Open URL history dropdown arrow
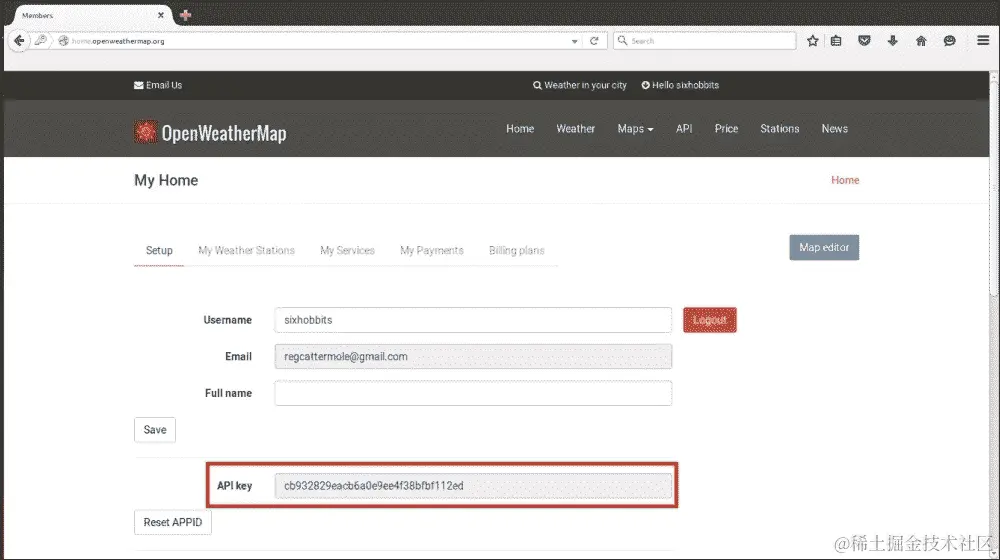 tap(575, 41)
